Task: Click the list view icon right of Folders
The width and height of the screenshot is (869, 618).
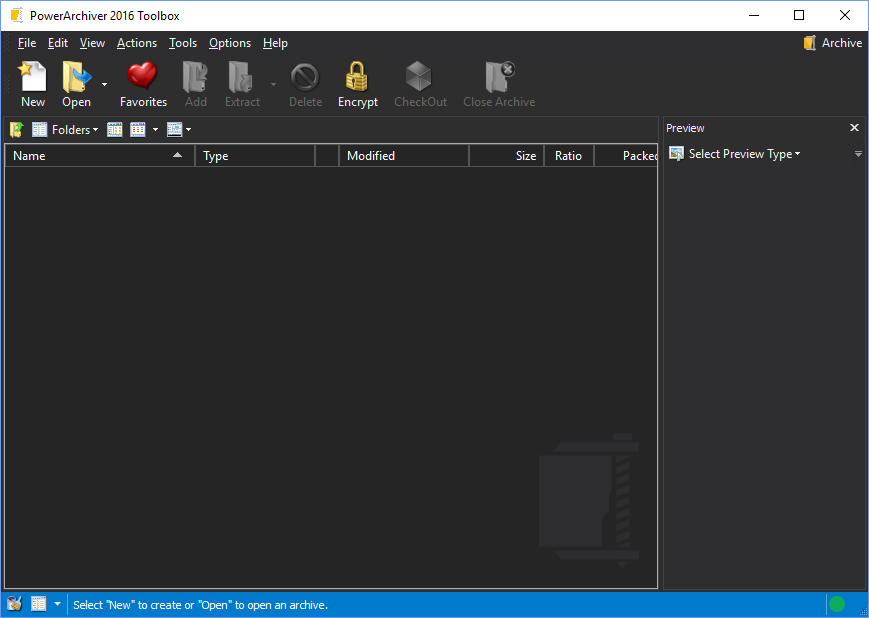Action: tap(115, 130)
